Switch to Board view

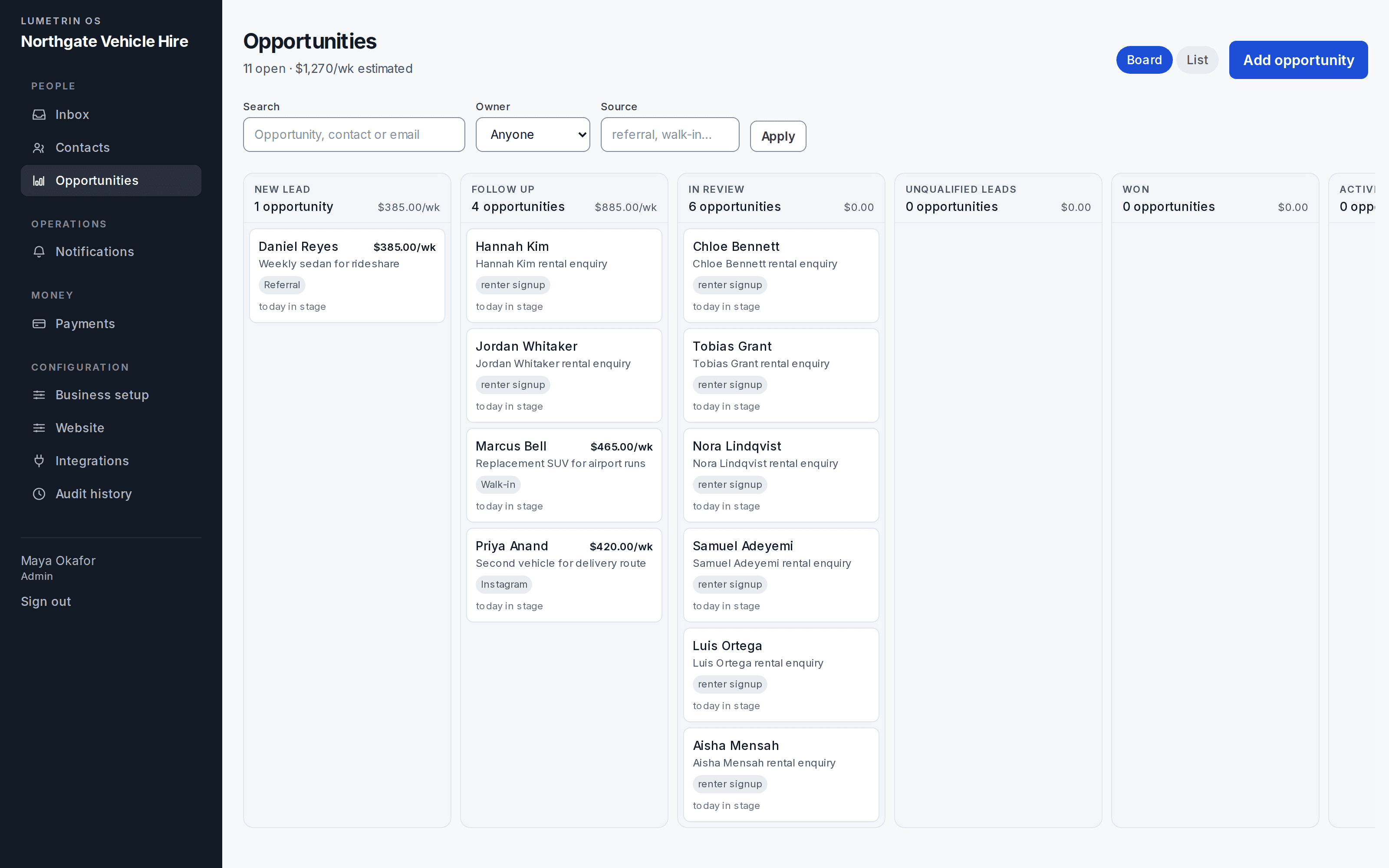tap(1144, 60)
